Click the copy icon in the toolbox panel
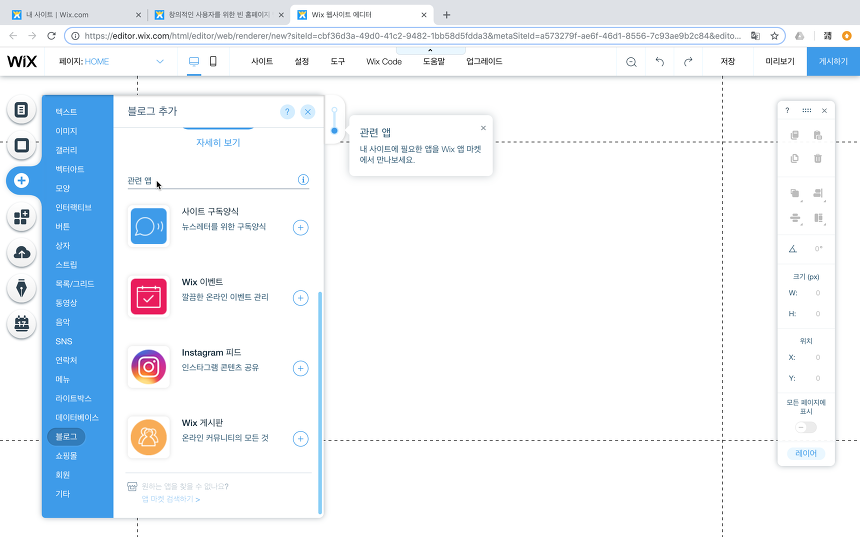Viewport: 860px width, 537px height. point(794,135)
